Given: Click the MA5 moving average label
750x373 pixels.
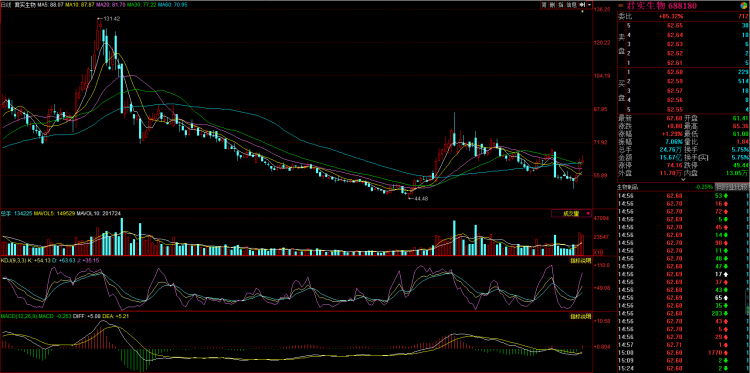Looking at the screenshot, I should [x=50, y=4].
